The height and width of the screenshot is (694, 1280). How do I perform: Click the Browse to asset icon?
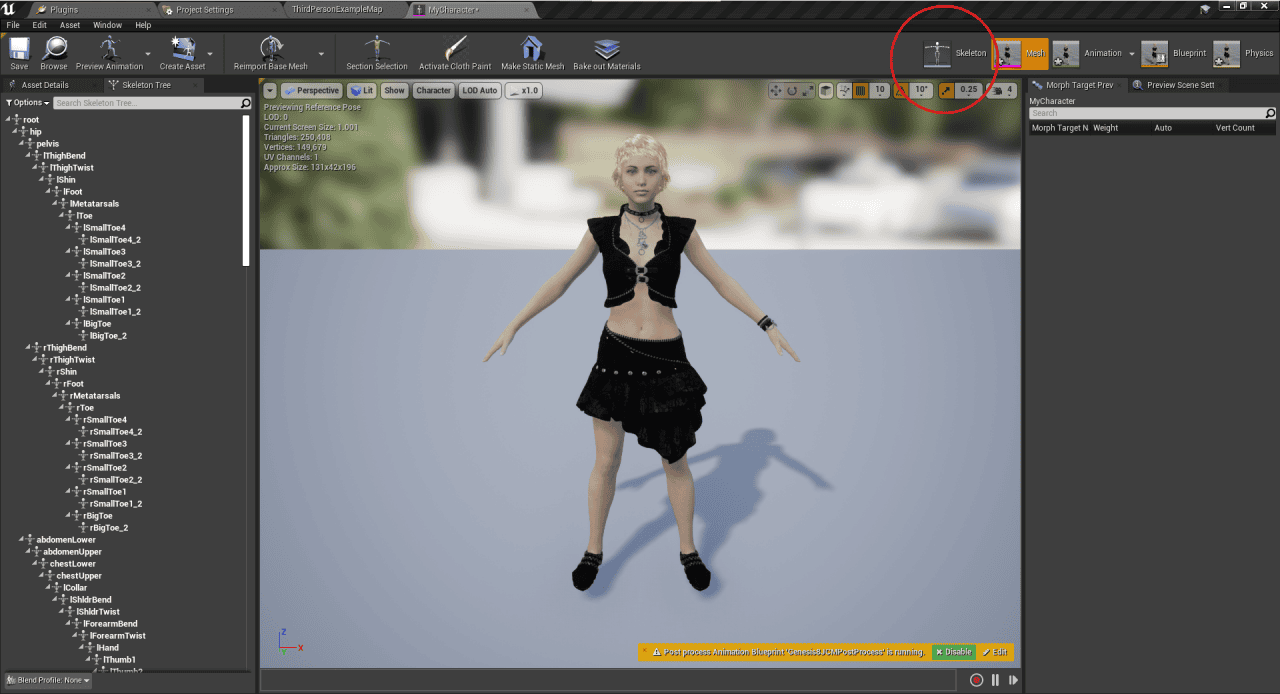[x=54, y=46]
